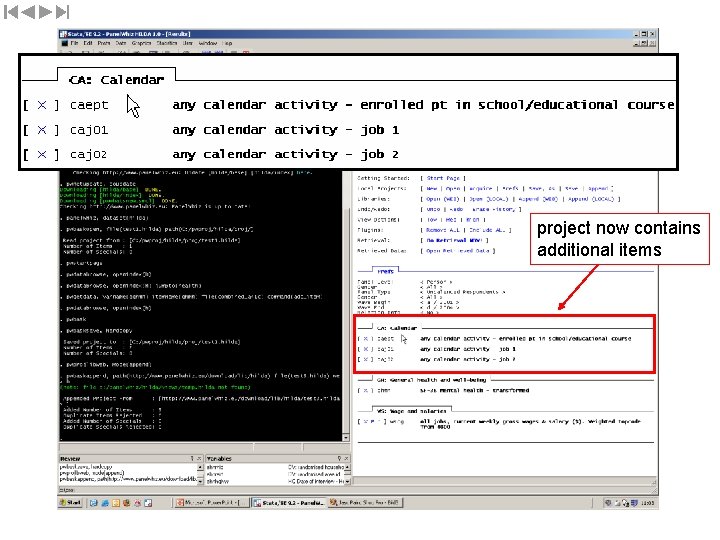The image size is (720, 540).
Task: Click Open (LOCAL) library link
Action: click(x=489, y=199)
